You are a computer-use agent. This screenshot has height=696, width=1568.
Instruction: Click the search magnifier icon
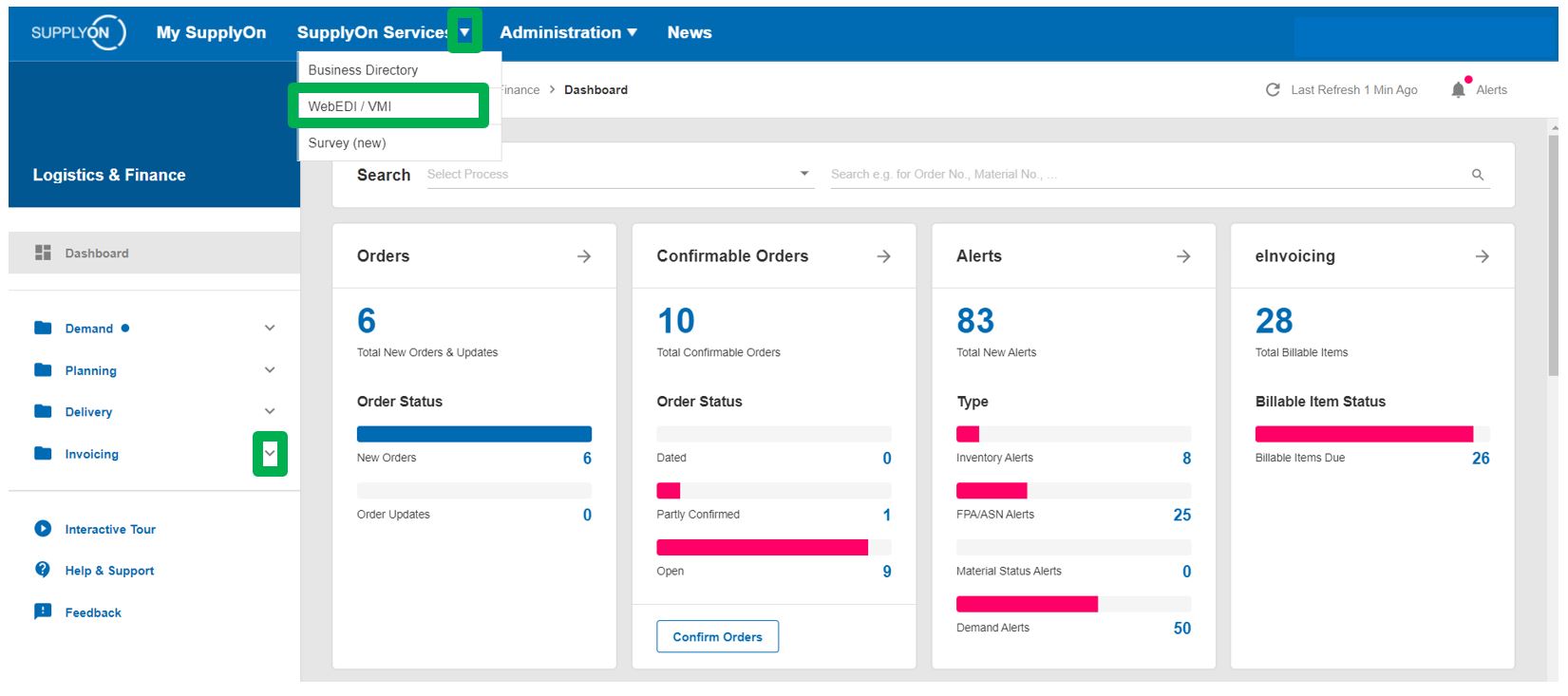tap(1478, 175)
